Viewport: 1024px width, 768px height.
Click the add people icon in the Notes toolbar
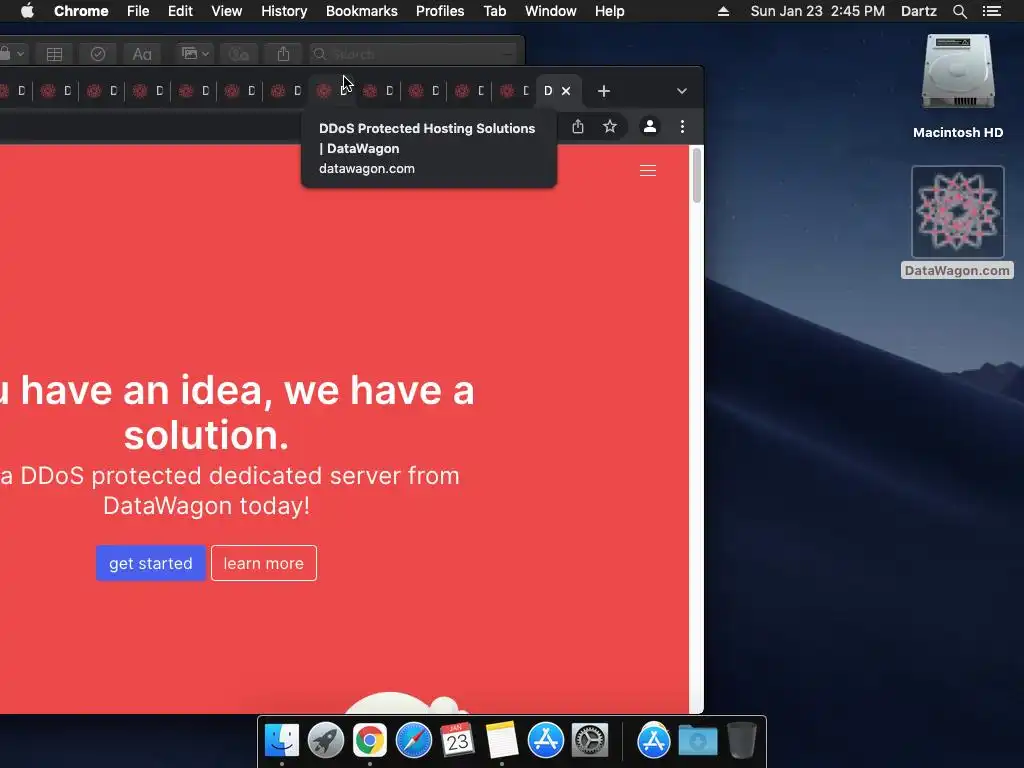click(x=239, y=54)
